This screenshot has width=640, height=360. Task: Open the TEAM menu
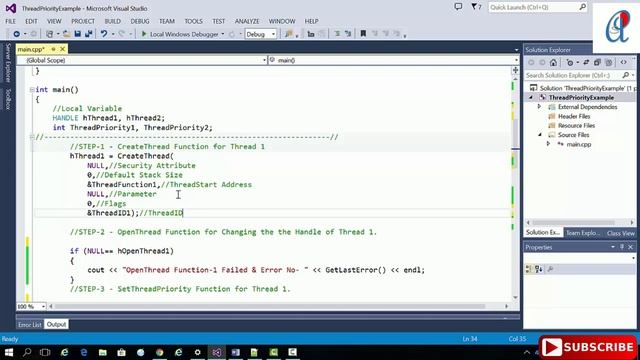click(x=167, y=21)
